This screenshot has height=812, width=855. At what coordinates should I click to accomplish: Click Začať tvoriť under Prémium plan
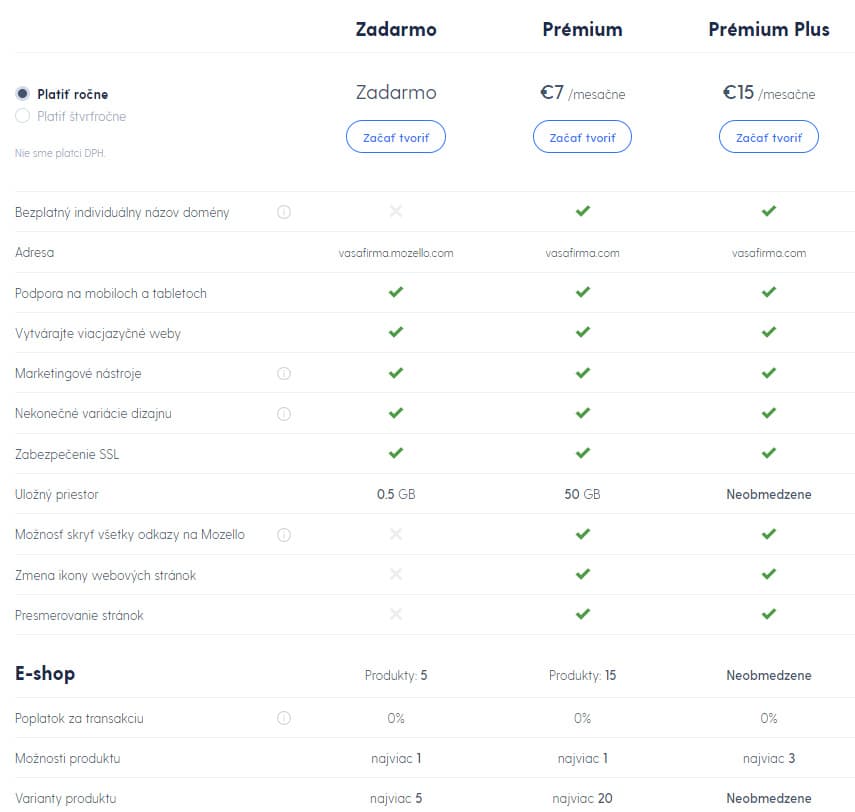582,137
